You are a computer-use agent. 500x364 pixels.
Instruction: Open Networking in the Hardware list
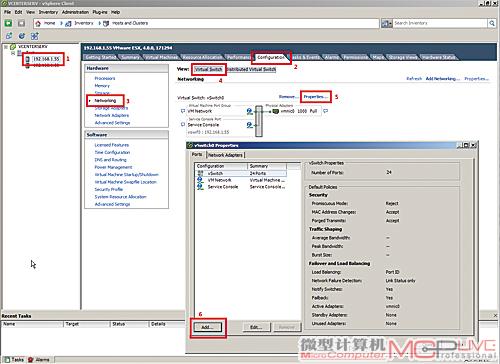tap(105, 100)
